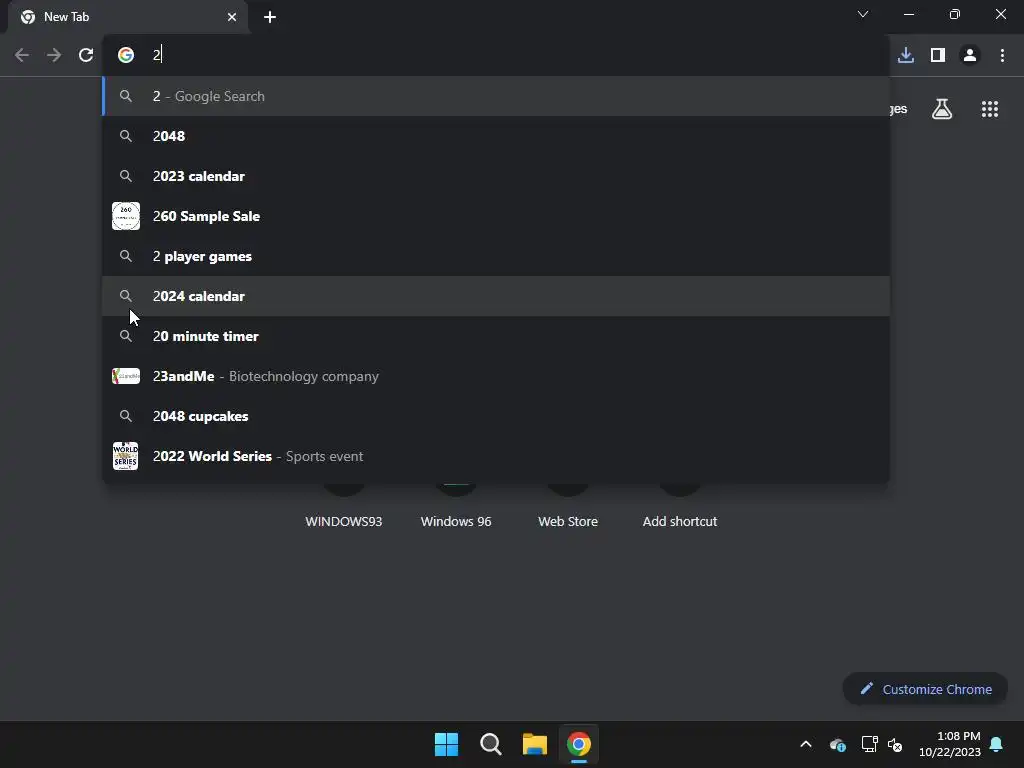Viewport: 1024px width, 768px height.
Task: Pick the '2023 calendar' suggestion
Action: tap(496, 176)
